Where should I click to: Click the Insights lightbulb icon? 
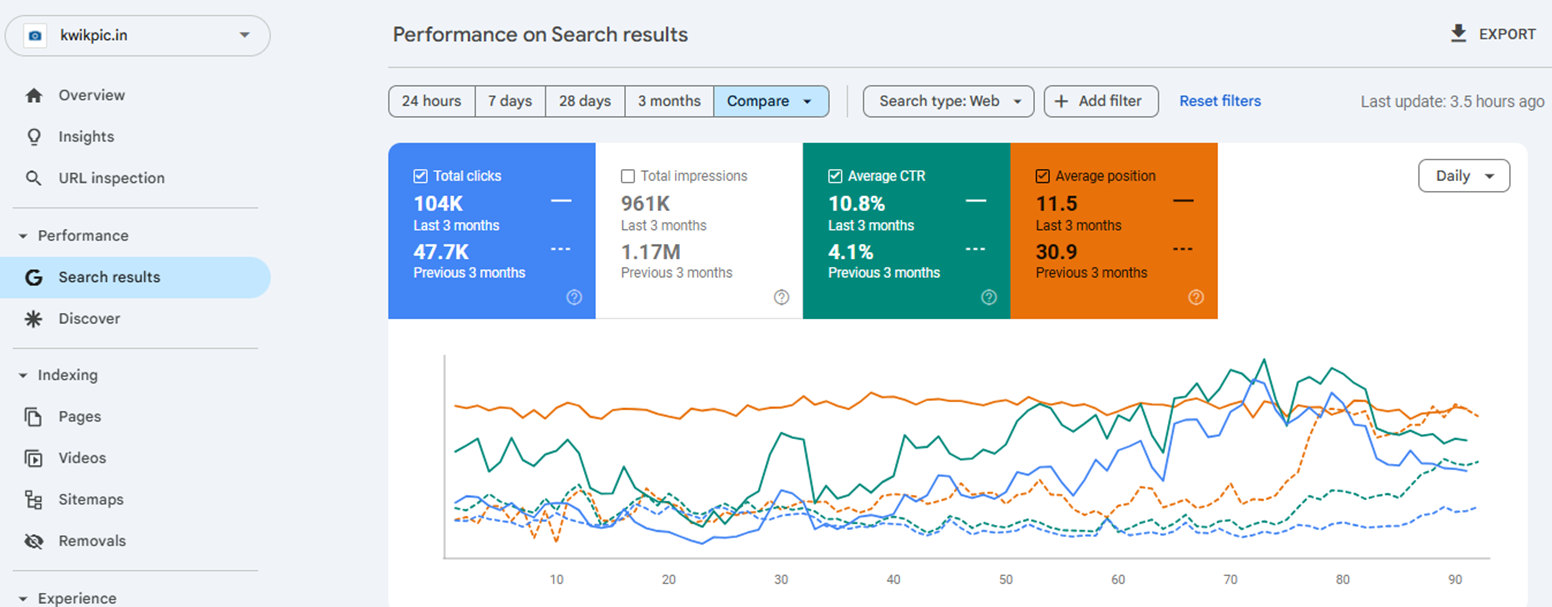coord(34,137)
